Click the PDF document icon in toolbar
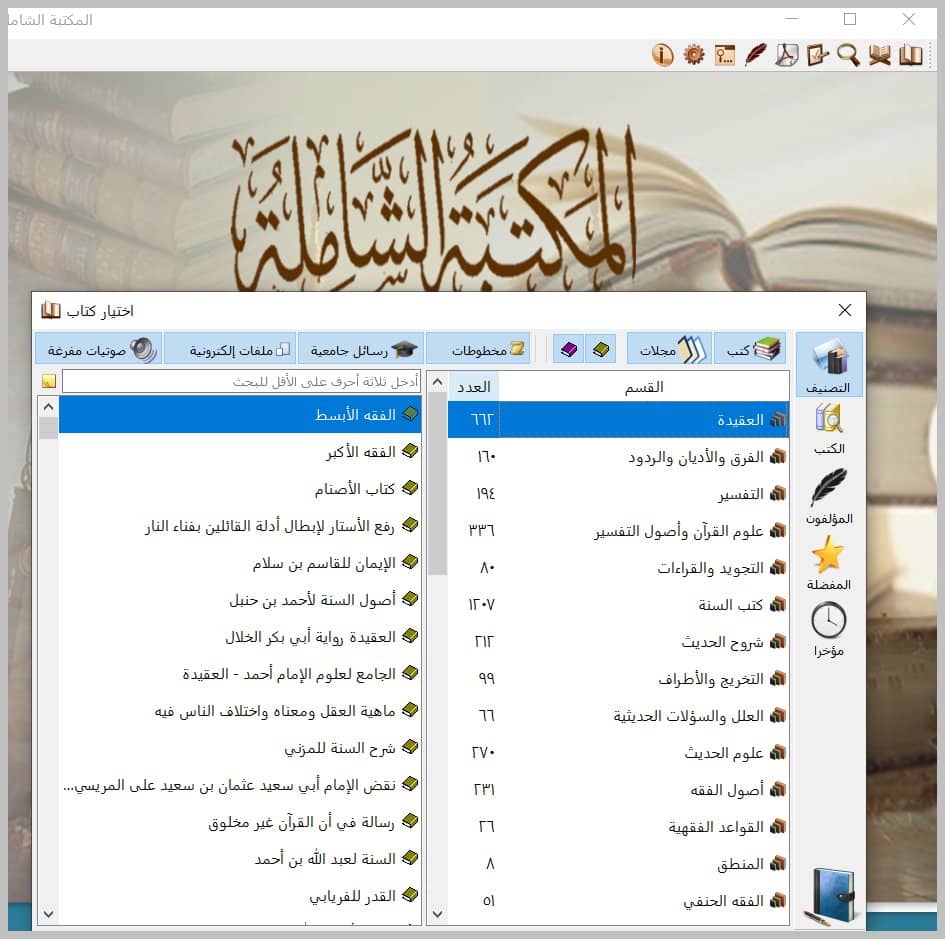The width and height of the screenshot is (945, 939). [x=786, y=55]
